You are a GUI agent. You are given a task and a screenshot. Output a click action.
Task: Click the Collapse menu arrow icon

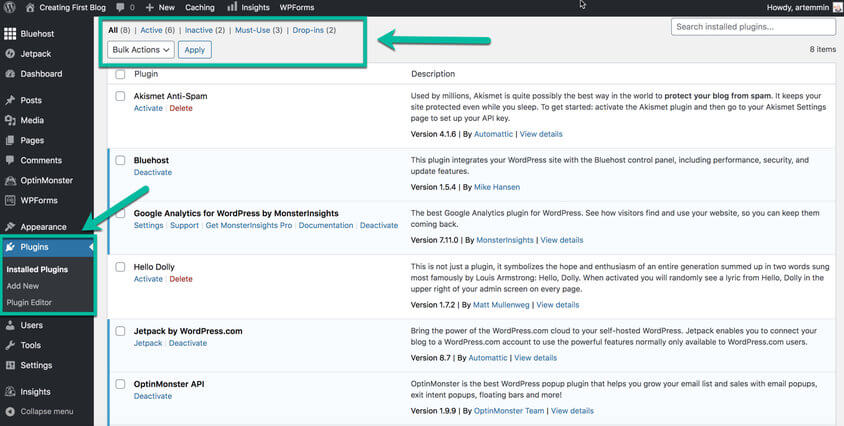(x=10, y=411)
